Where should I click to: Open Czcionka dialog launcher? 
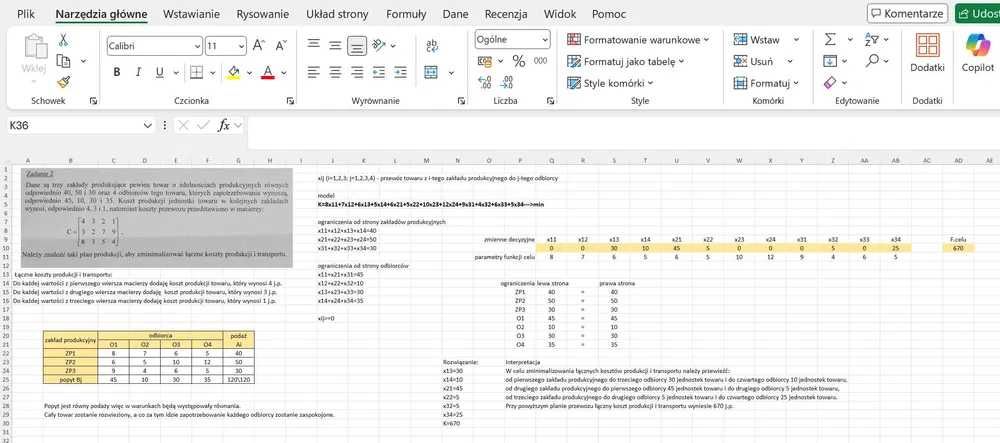point(290,101)
